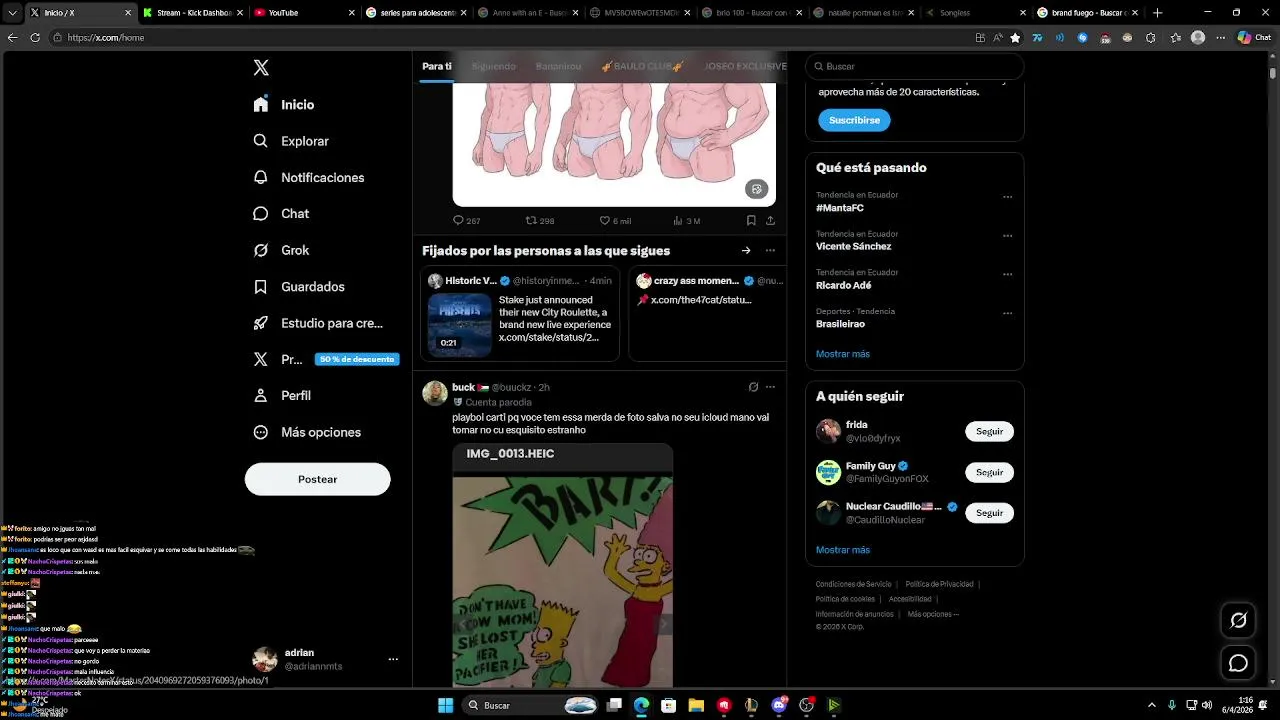Share the muscular drawing post

click(770, 220)
